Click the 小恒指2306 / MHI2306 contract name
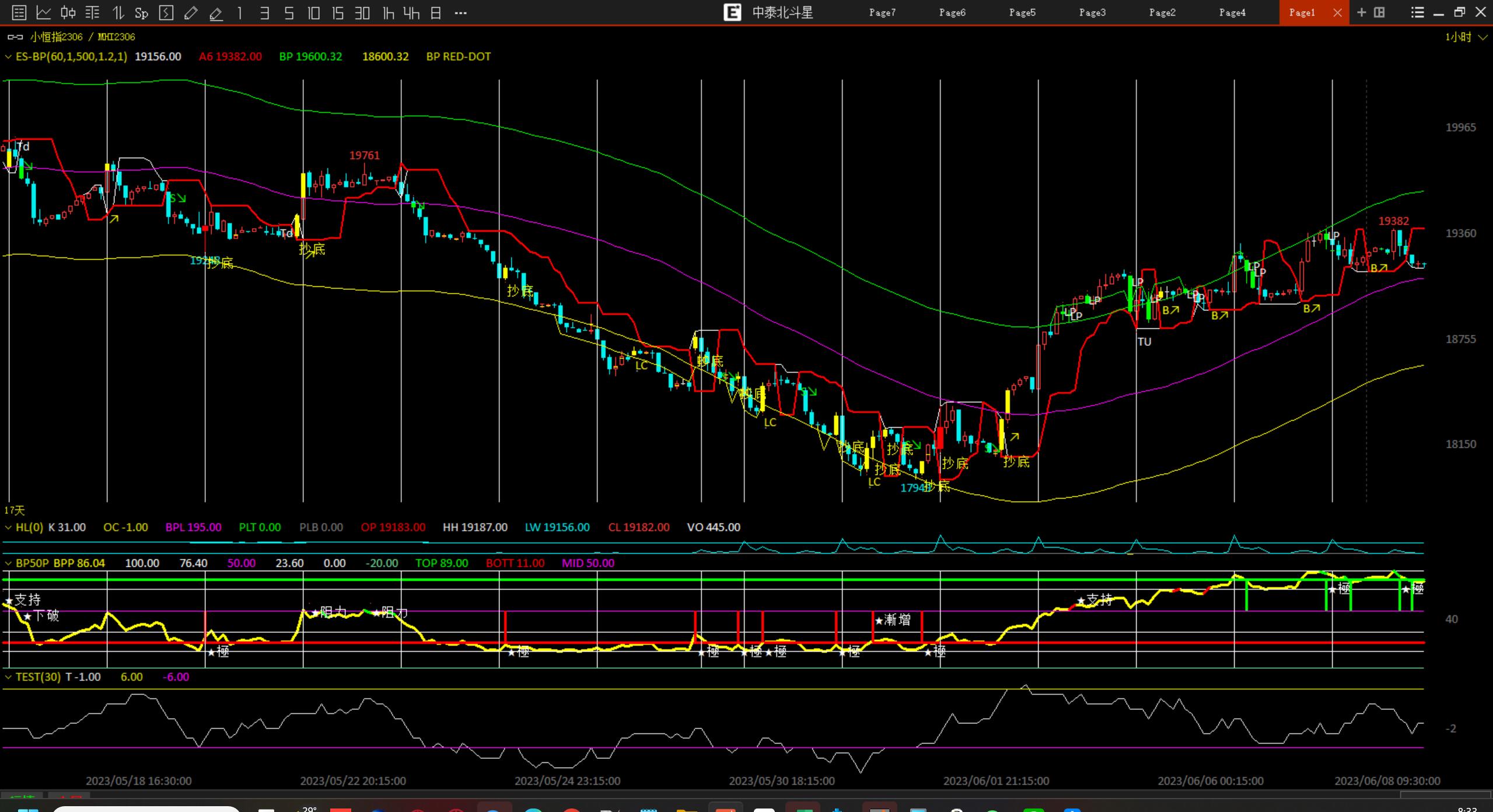Viewport: 1493px width, 812px height. (82, 37)
